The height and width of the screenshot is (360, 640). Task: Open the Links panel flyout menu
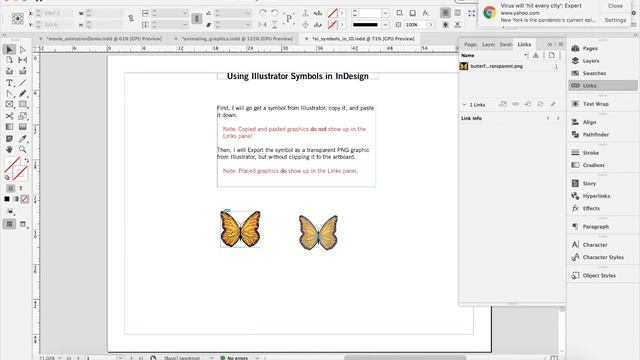point(561,44)
